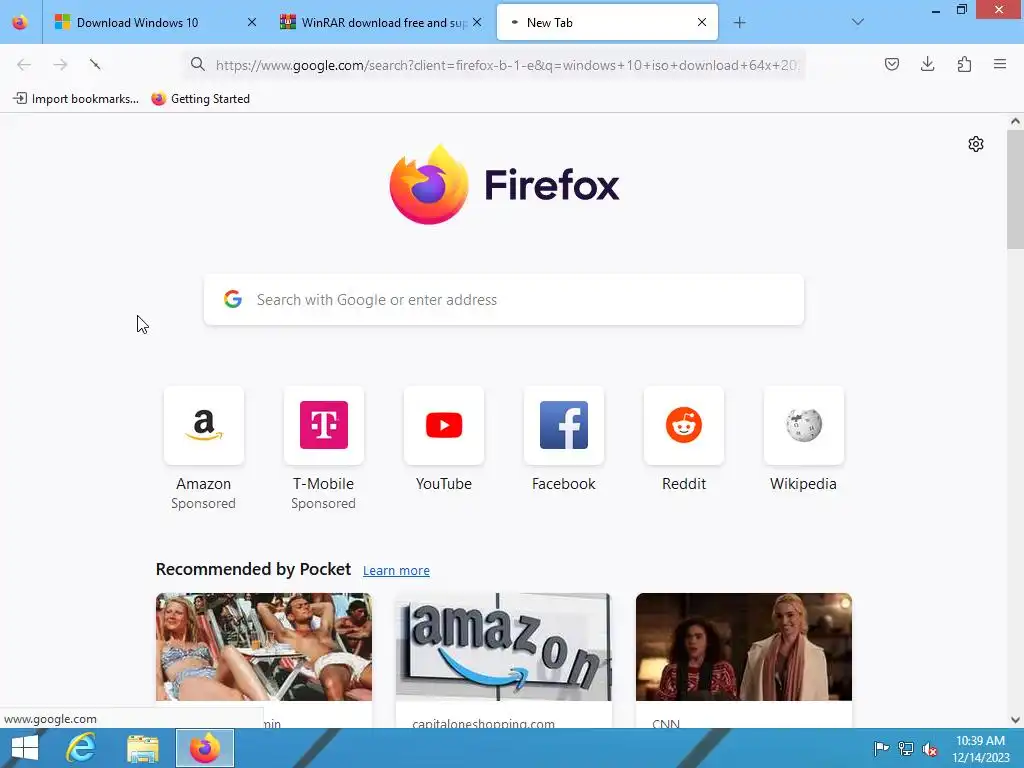Screen dimensions: 1024x768
Task: Click muted volume tray icon
Action: [x=930, y=749]
